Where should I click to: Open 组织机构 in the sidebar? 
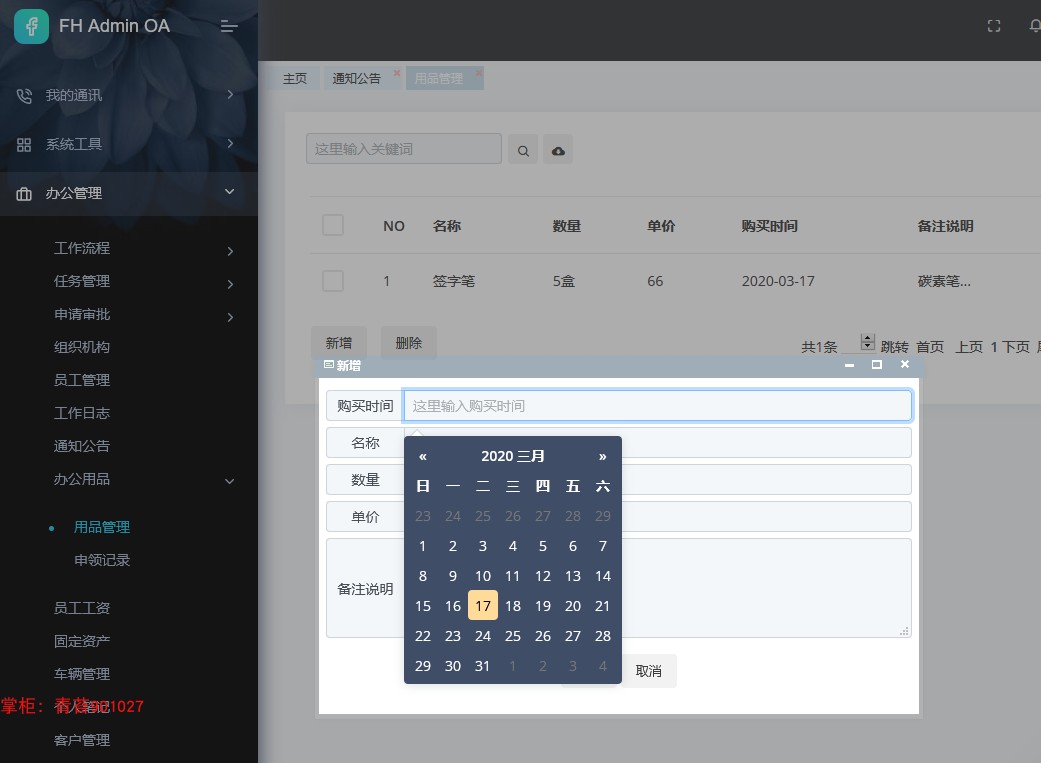pos(82,347)
